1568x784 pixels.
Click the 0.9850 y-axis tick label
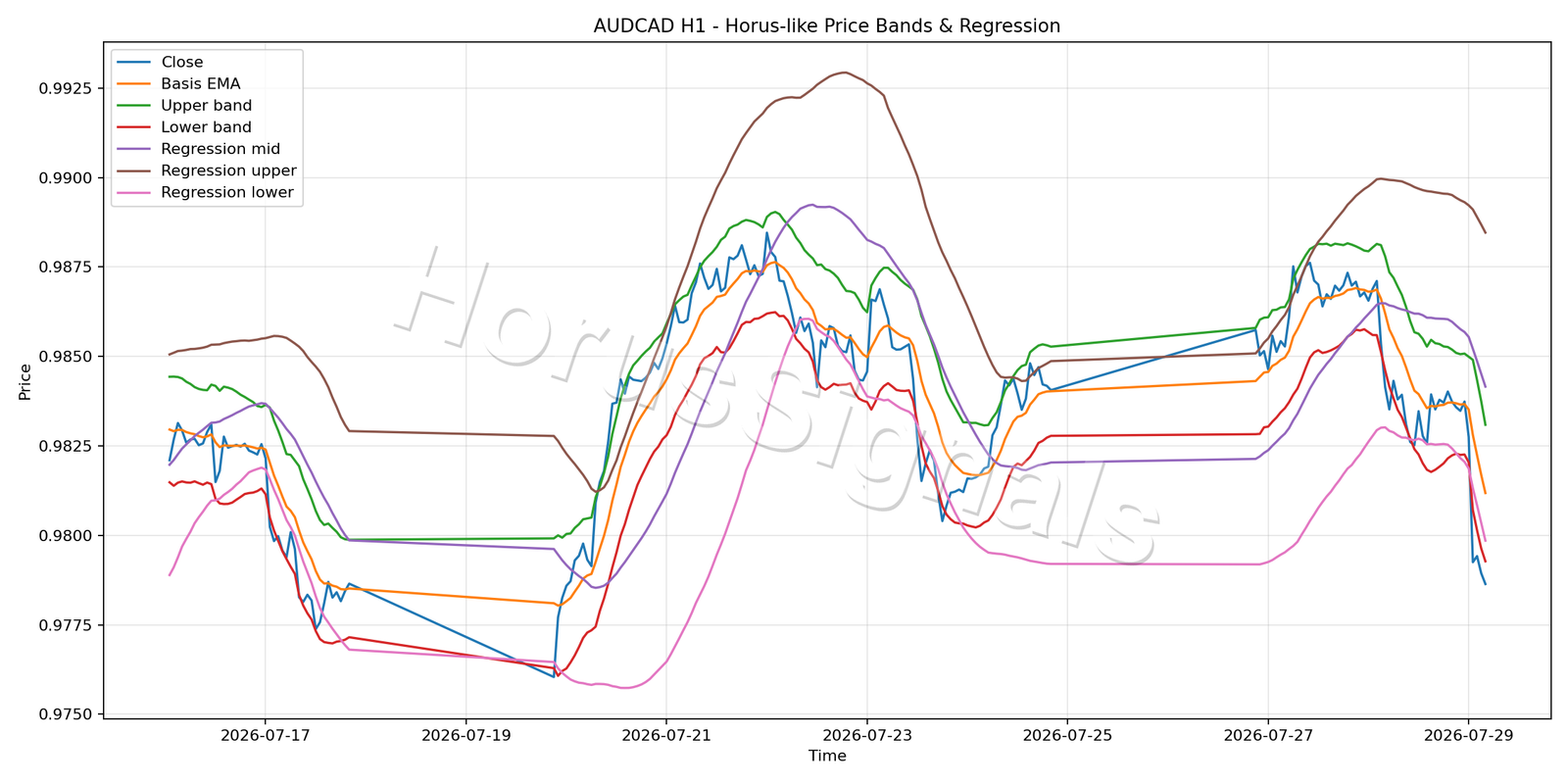tap(66, 357)
